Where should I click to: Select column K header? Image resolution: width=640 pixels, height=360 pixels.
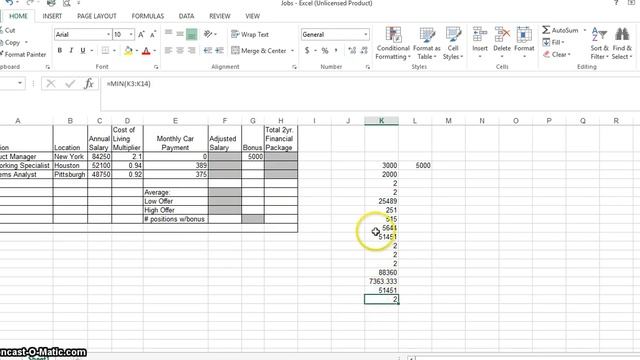(381, 121)
